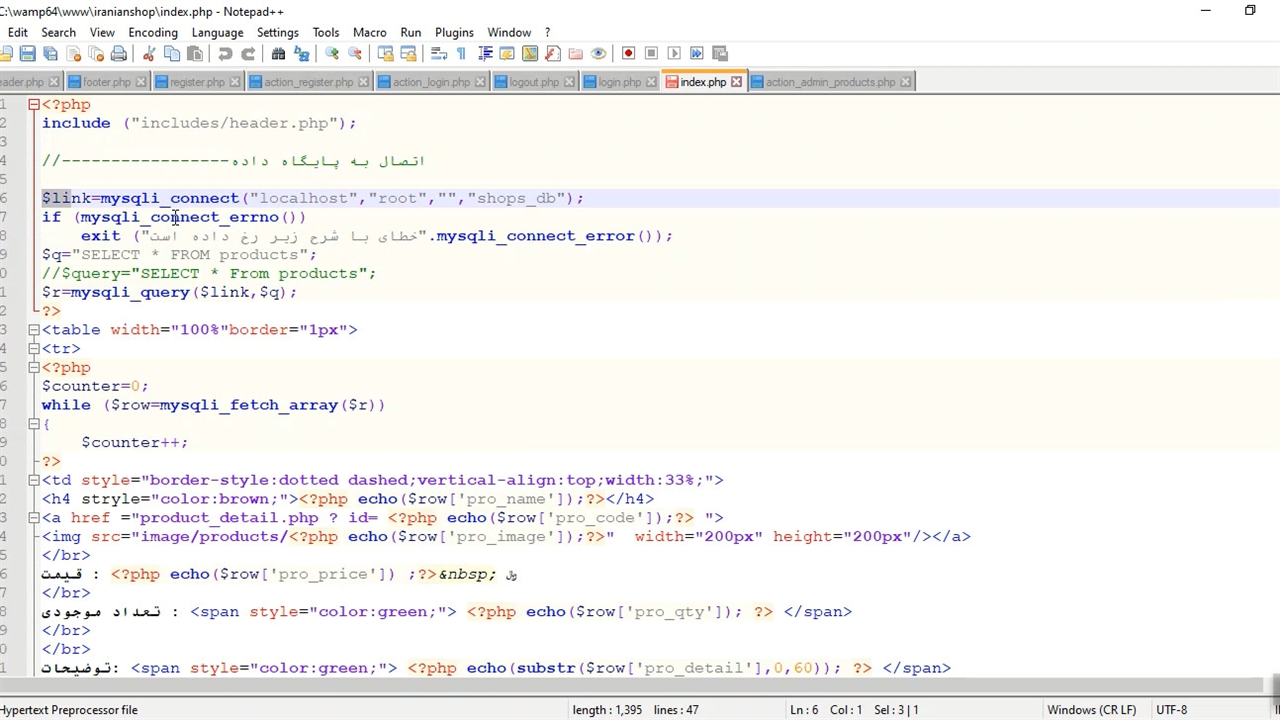Open the Plugins menu
1280x720 pixels.
(454, 32)
